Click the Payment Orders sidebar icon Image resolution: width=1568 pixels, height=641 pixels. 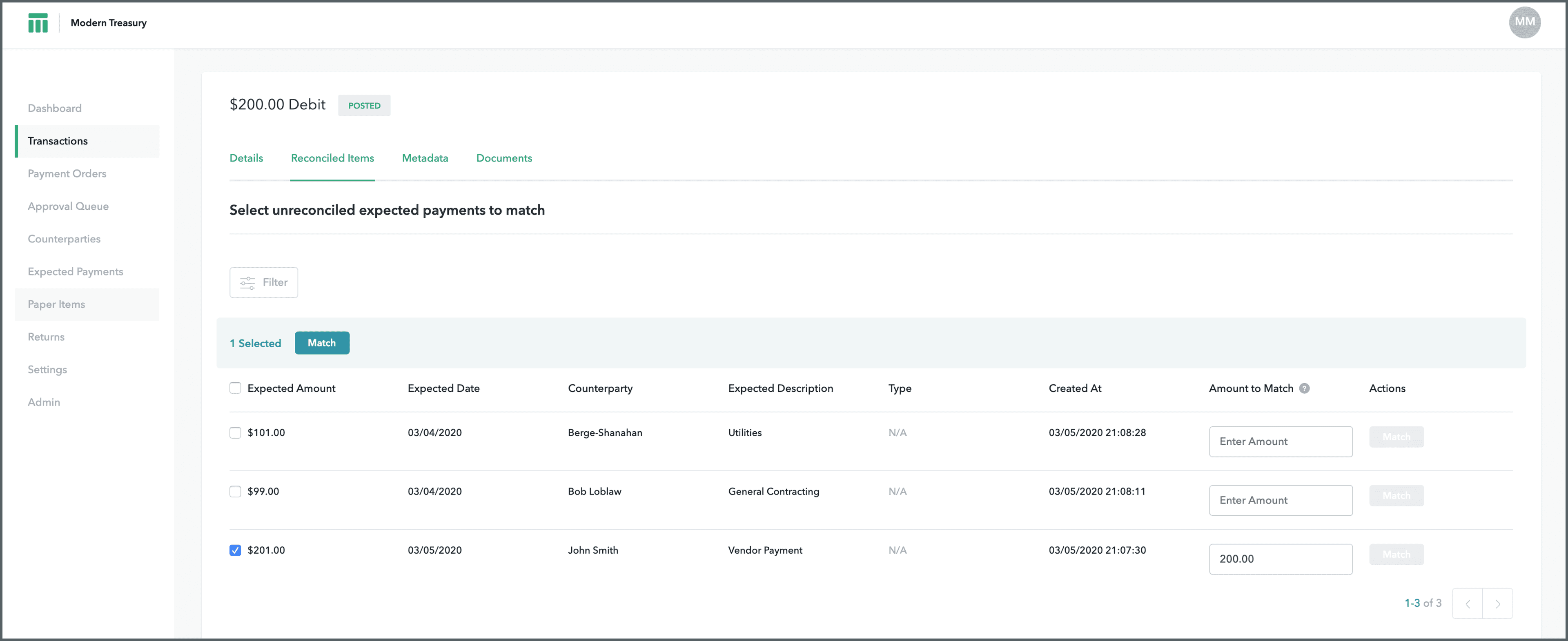point(67,174)
